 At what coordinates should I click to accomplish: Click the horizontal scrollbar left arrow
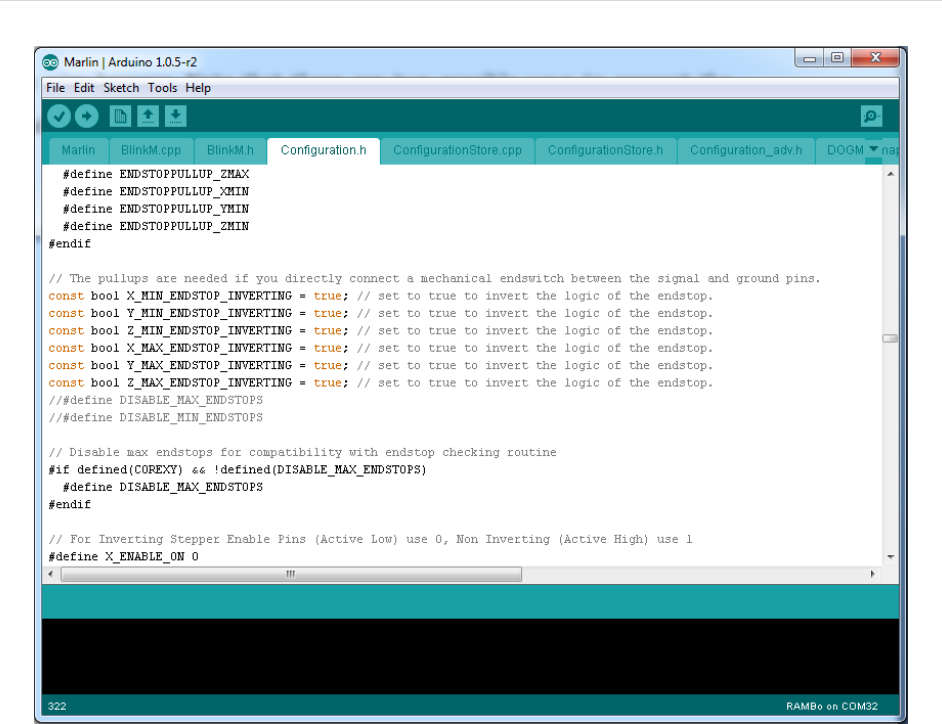(50, 574)
